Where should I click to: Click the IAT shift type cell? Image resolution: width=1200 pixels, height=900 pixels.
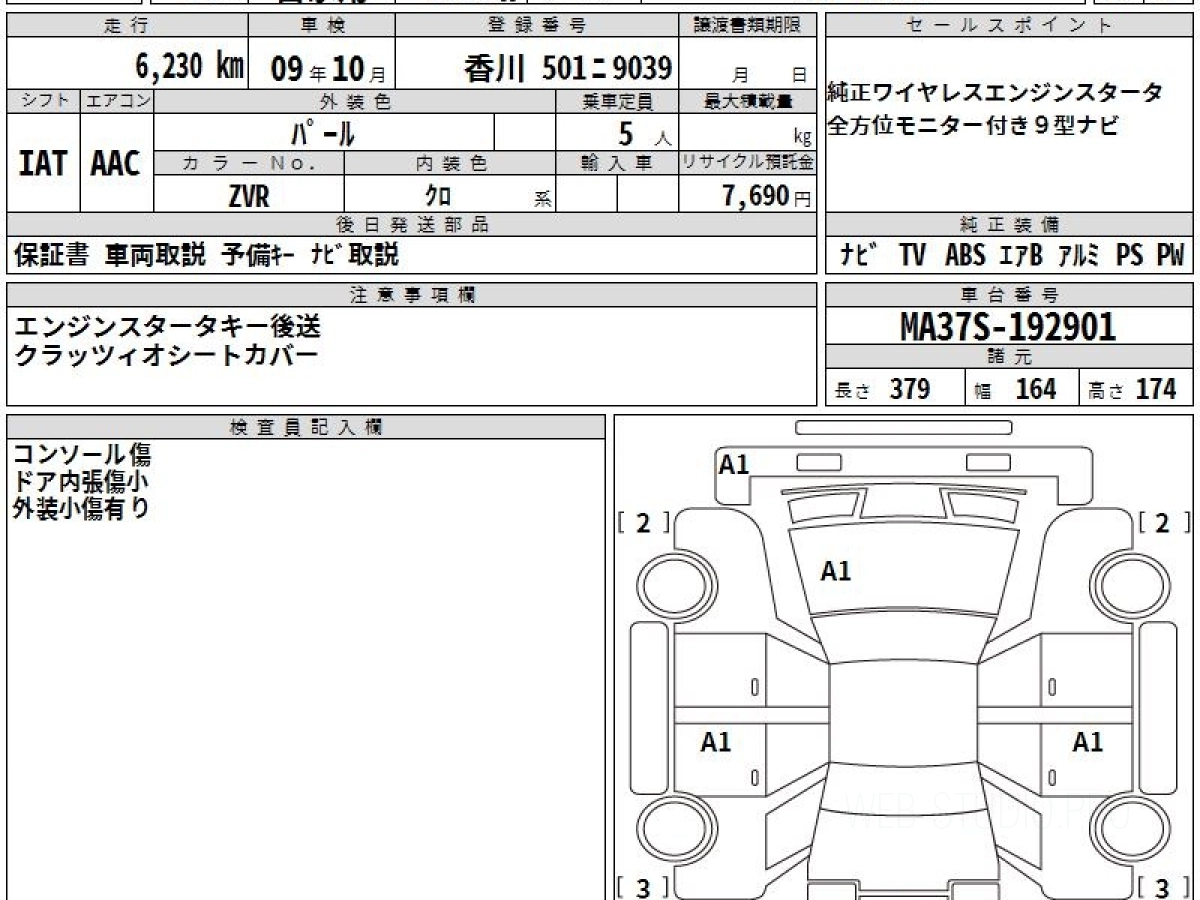point(43,163)
